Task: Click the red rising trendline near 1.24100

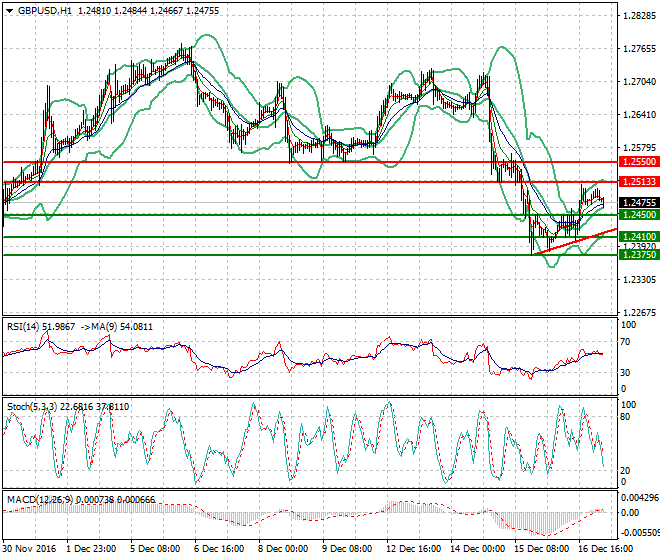Action: (x=575, y=241)
